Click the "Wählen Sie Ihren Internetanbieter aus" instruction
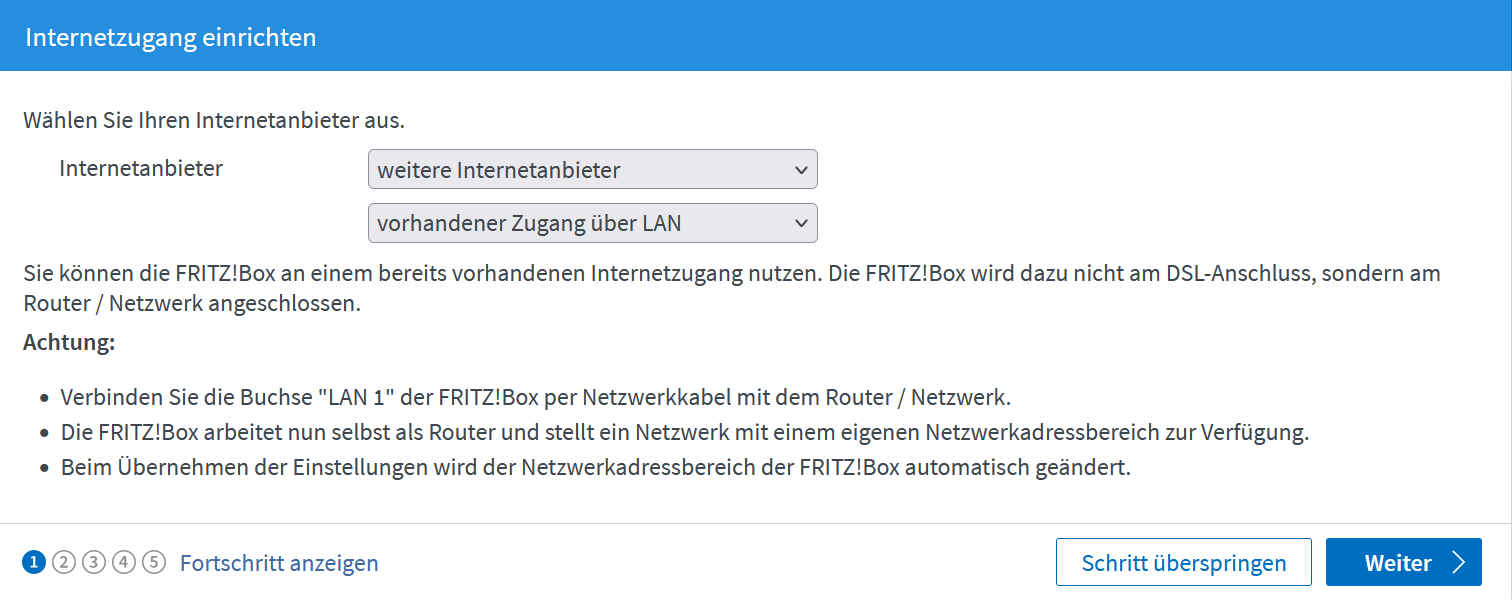Screen dimensions: 1512x600 pos(214,122)
